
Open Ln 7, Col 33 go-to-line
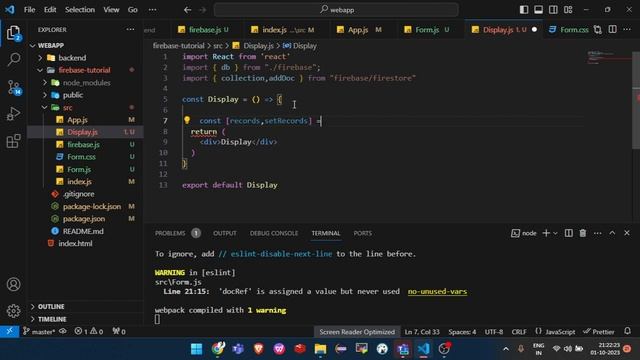click(x=422, y=331)
